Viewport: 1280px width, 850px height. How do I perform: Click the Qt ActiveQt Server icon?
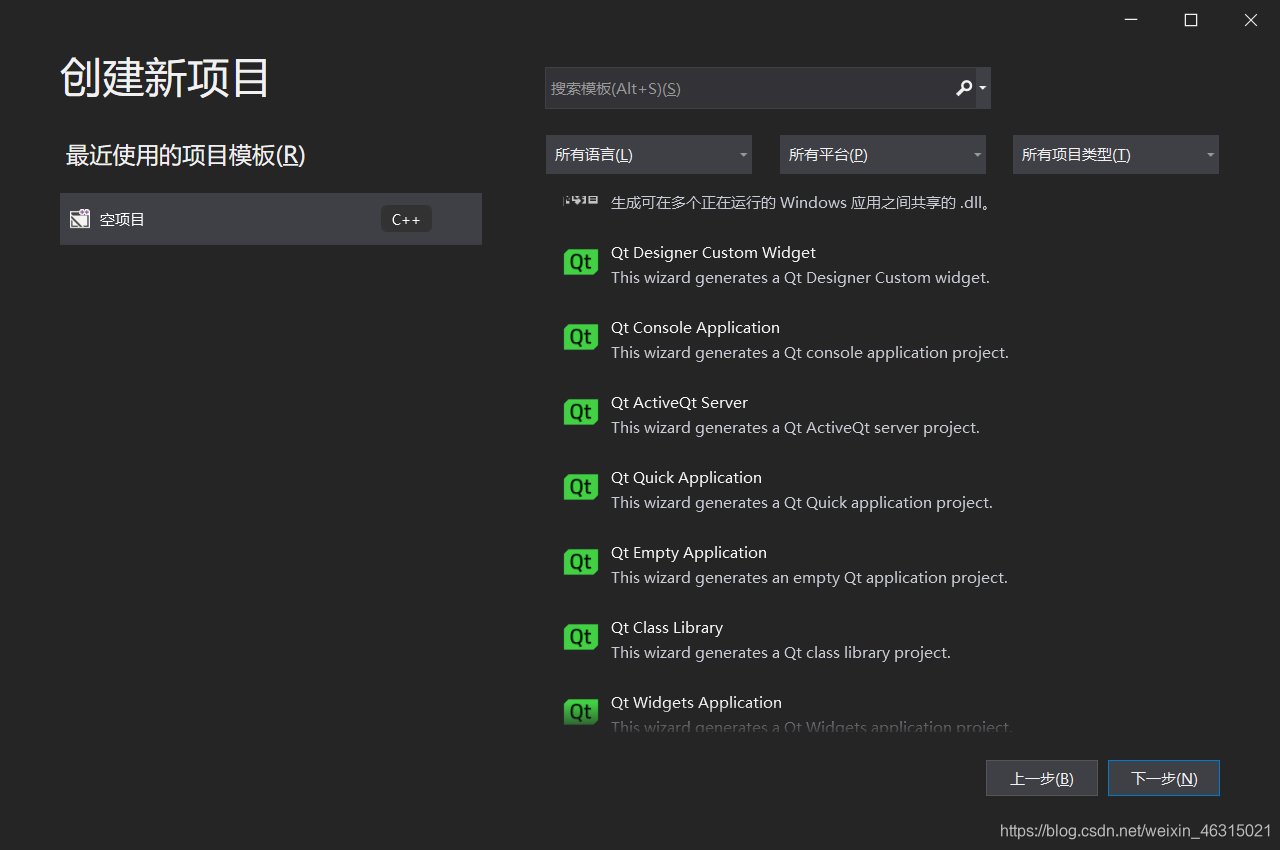pos(580,413)
